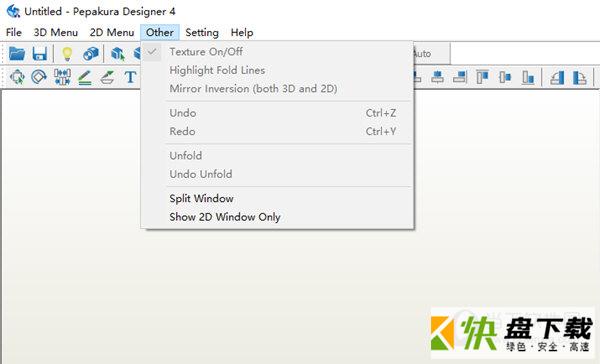This screenshot has width=600, height=364.
Task: Pick the Rotate part tool
Action: point(39,77)
